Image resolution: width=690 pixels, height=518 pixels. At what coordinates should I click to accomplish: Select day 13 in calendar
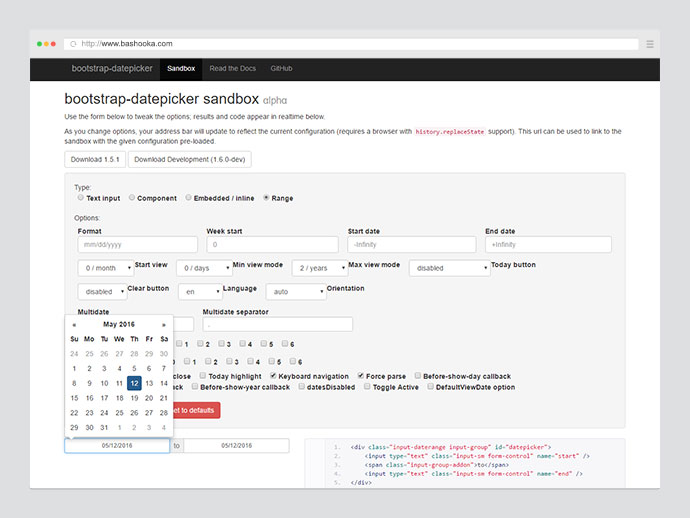point(149,383)
